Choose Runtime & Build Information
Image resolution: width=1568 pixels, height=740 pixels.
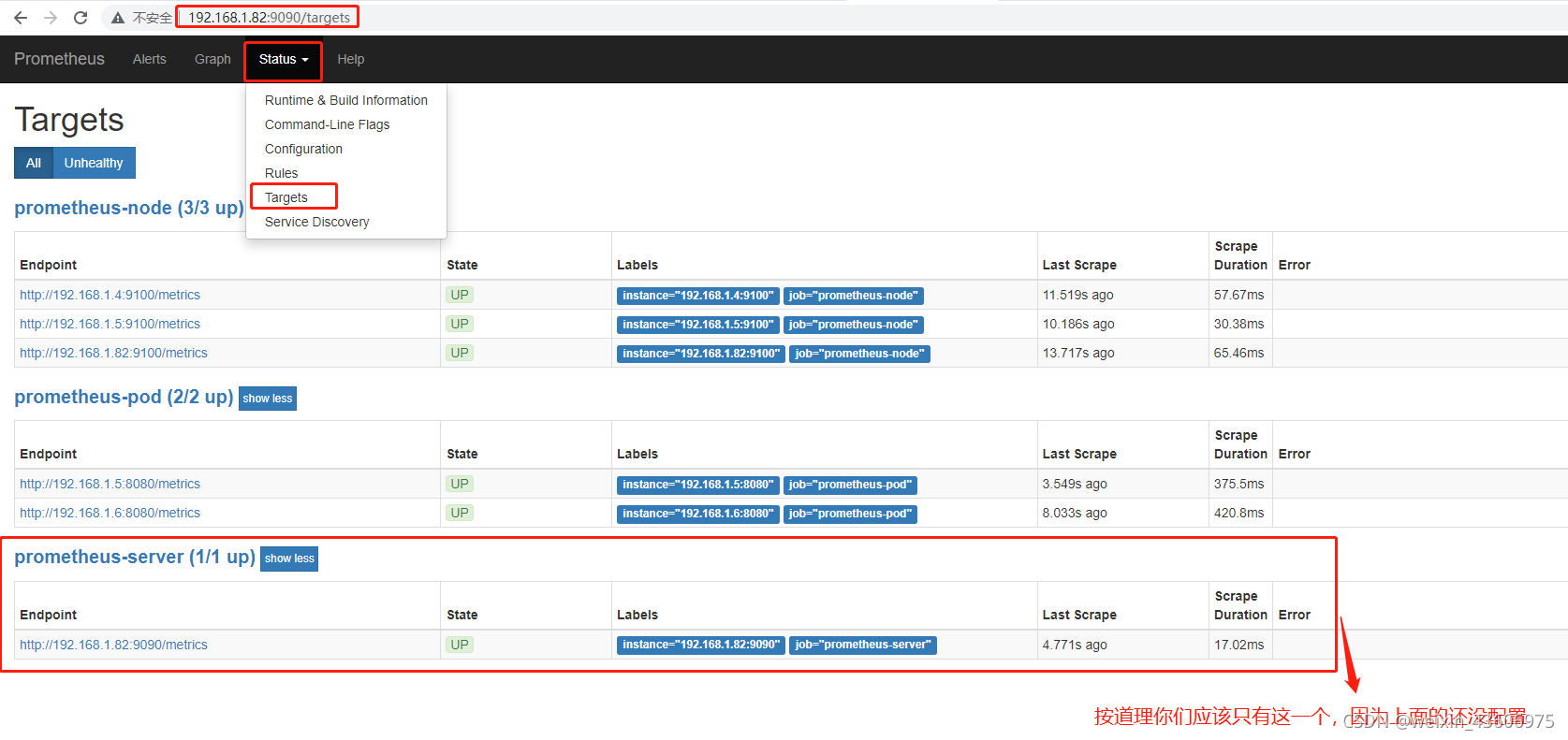346,100
